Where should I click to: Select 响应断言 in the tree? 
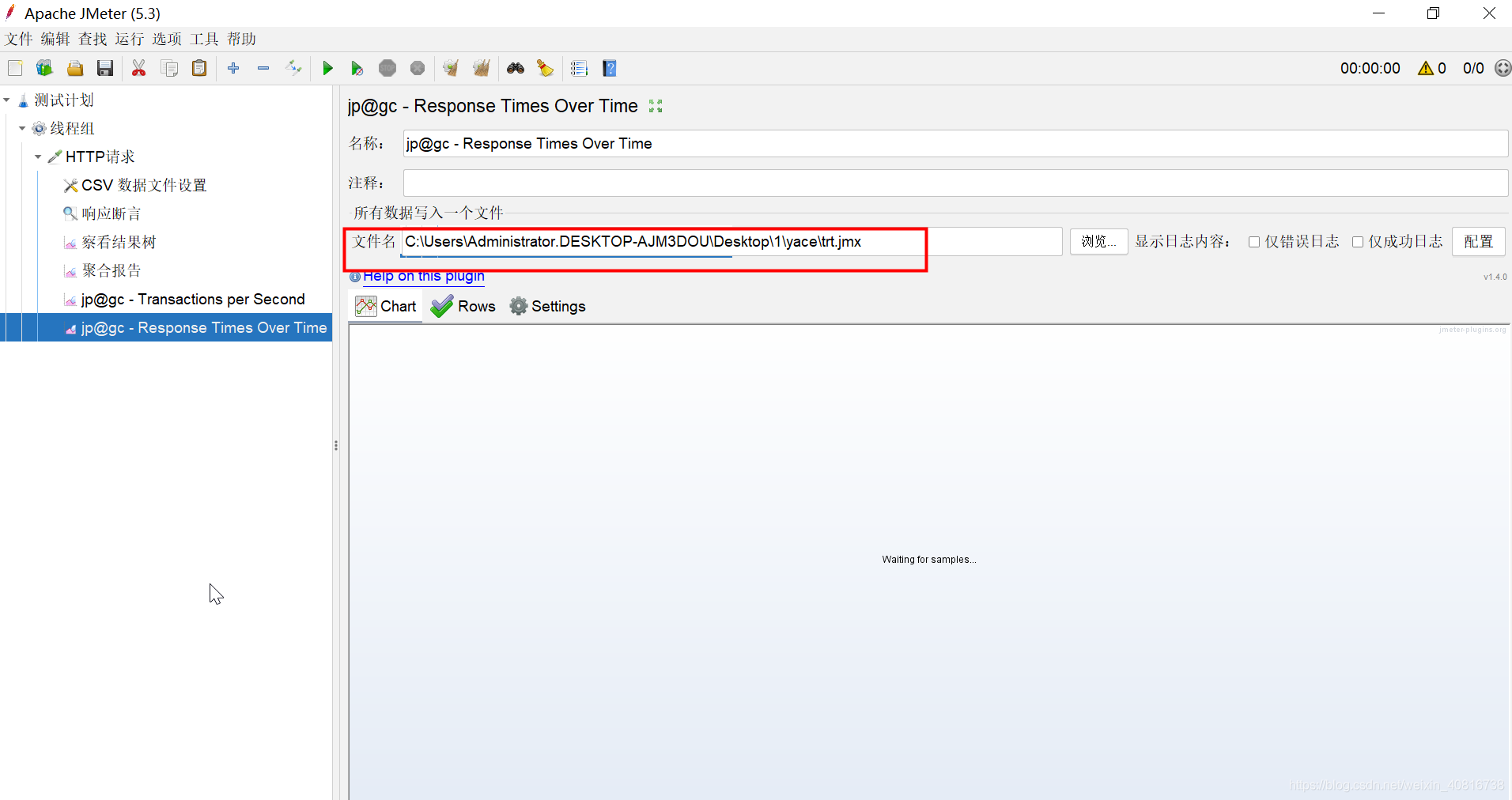(x=111, y=213)
